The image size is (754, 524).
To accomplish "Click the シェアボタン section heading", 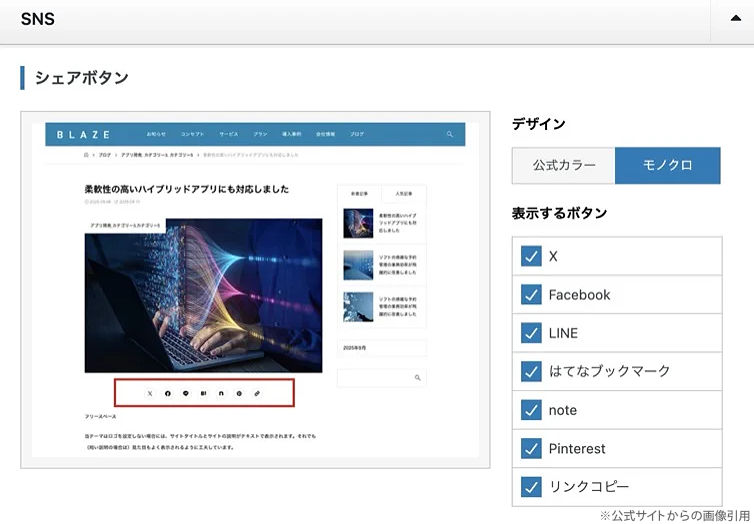I will (81, 78).
